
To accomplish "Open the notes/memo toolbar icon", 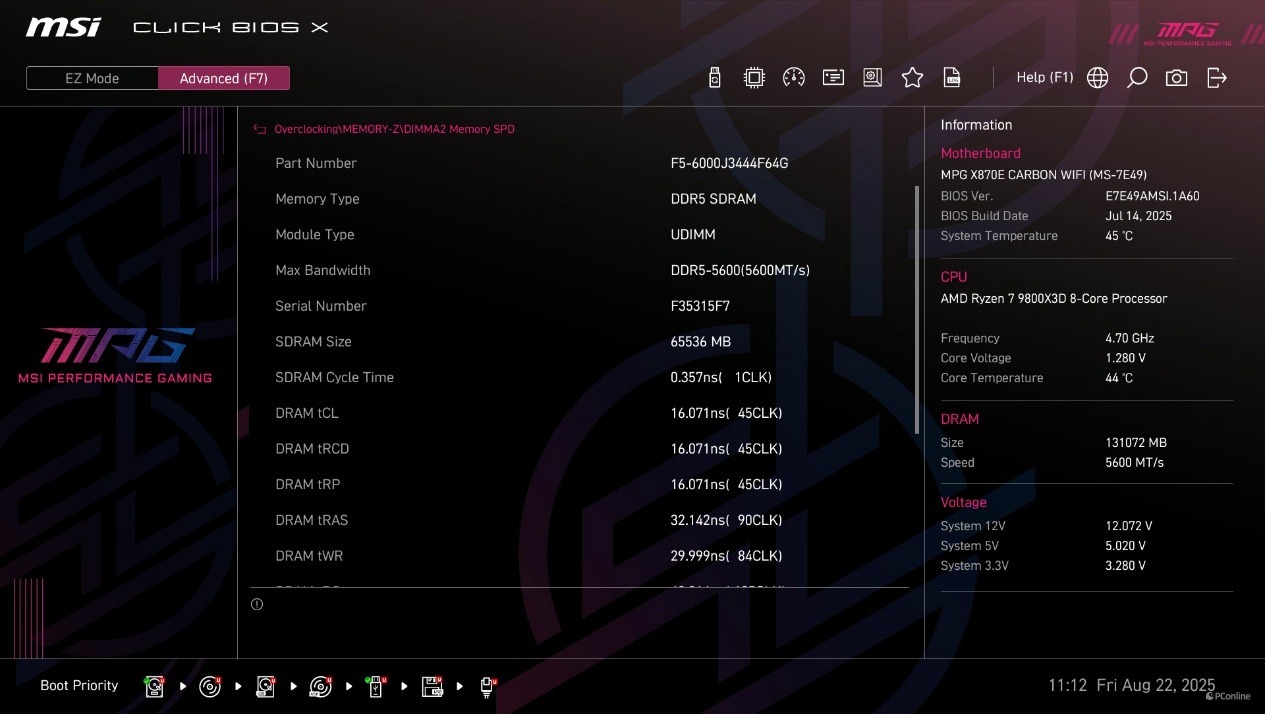I will [833, 77].
